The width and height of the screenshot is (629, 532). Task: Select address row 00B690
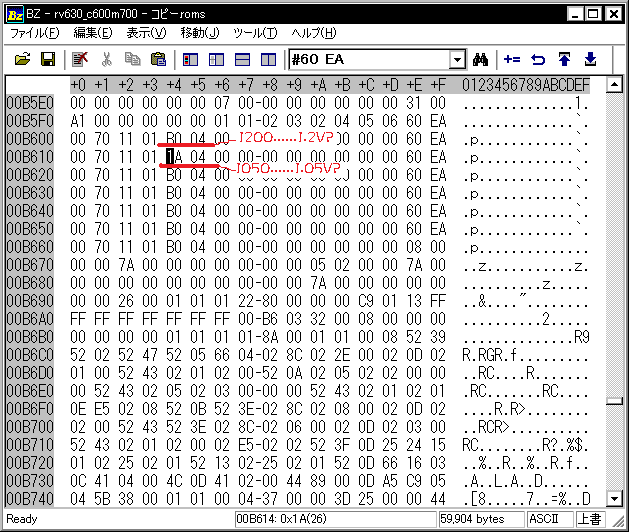point(30,301)
